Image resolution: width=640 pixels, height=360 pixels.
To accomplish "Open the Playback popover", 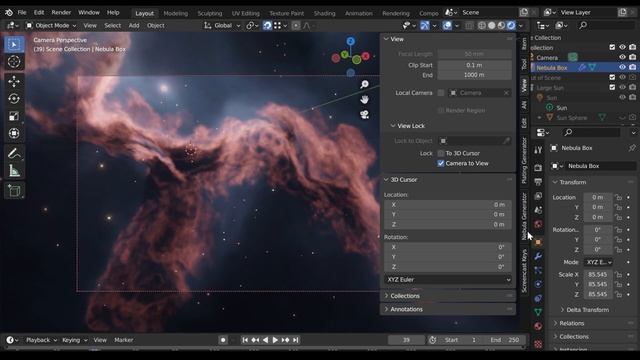I will click(x=41, y=340).
